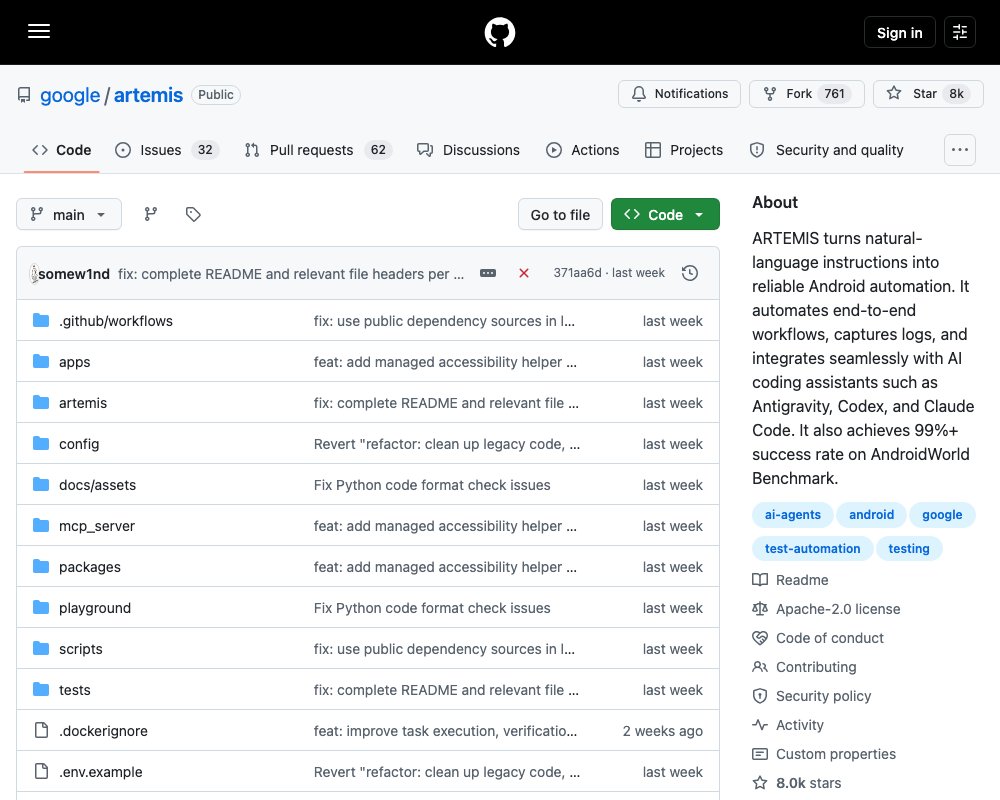Open .dockerignore commit message about task execution

[445, 730]
